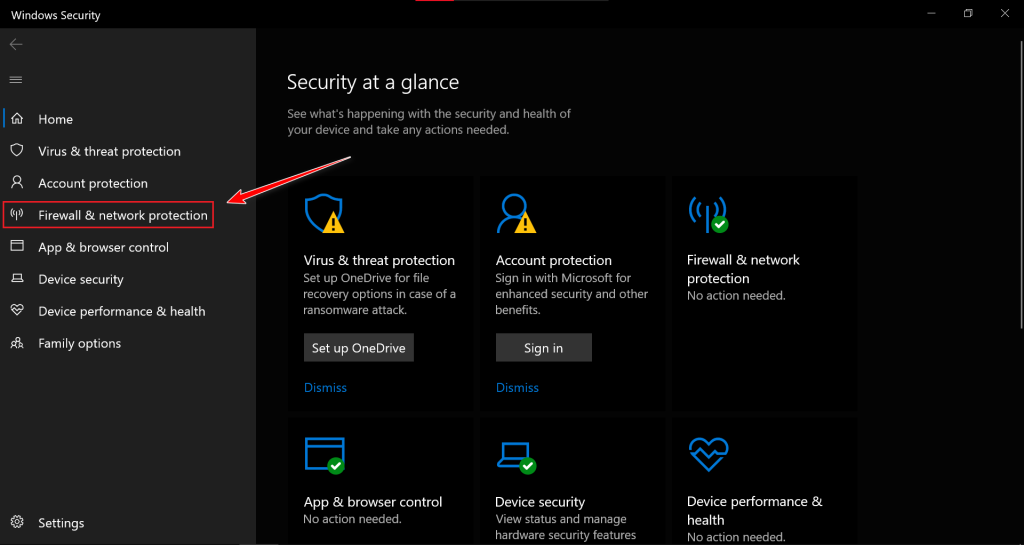The height and width of the screenshot is (545, 1024).
Task: Select Family options in the sidebar
Action: 79,343
